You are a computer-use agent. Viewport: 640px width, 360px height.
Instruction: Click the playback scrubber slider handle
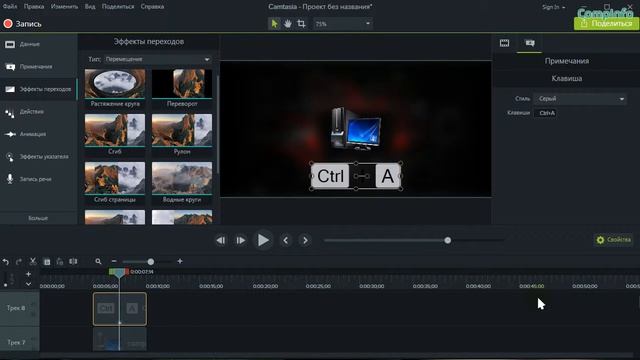(448, 240)
